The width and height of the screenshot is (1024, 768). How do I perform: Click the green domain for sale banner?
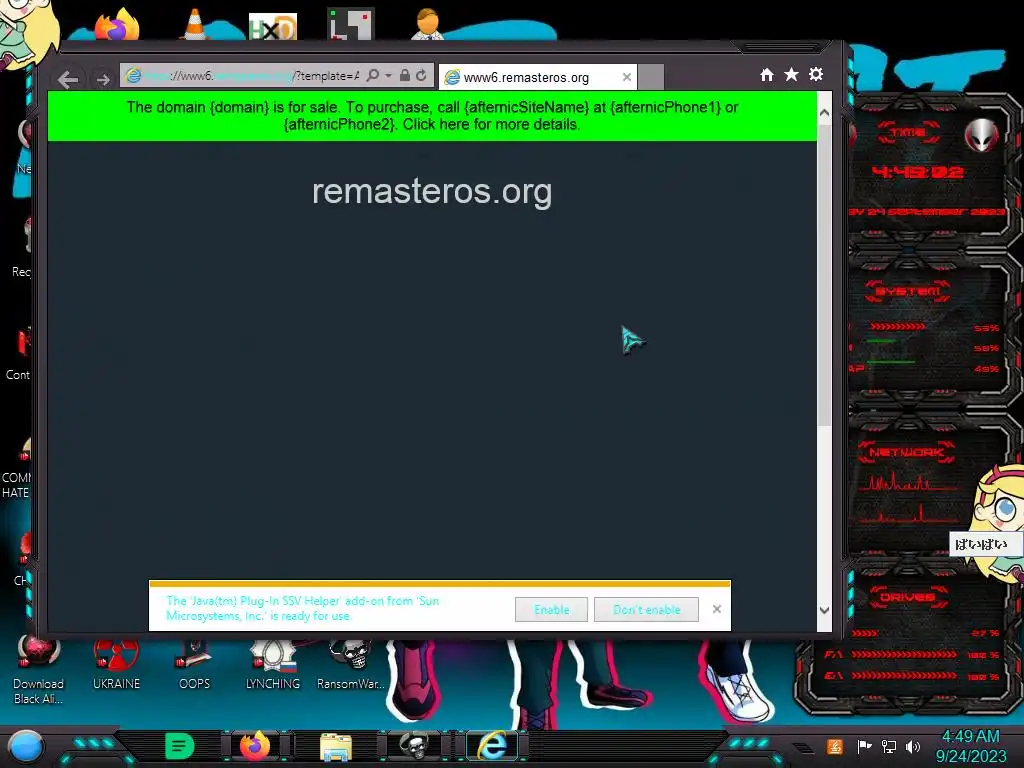432,116
